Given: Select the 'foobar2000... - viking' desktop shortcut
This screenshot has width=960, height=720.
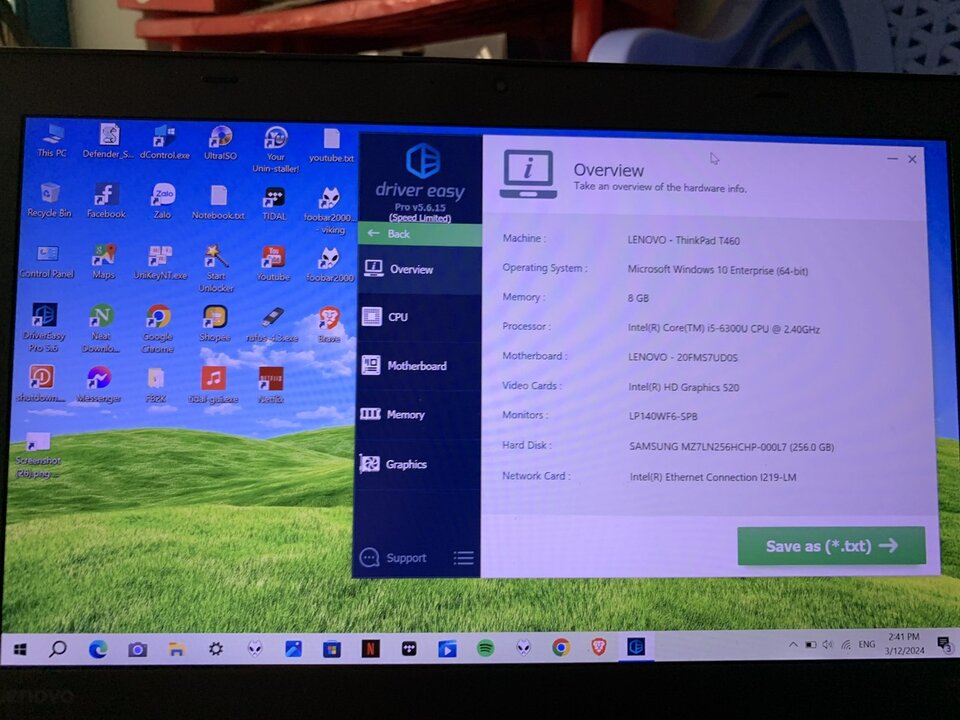Looking at the screenshot, I should [x=330, y=211].
